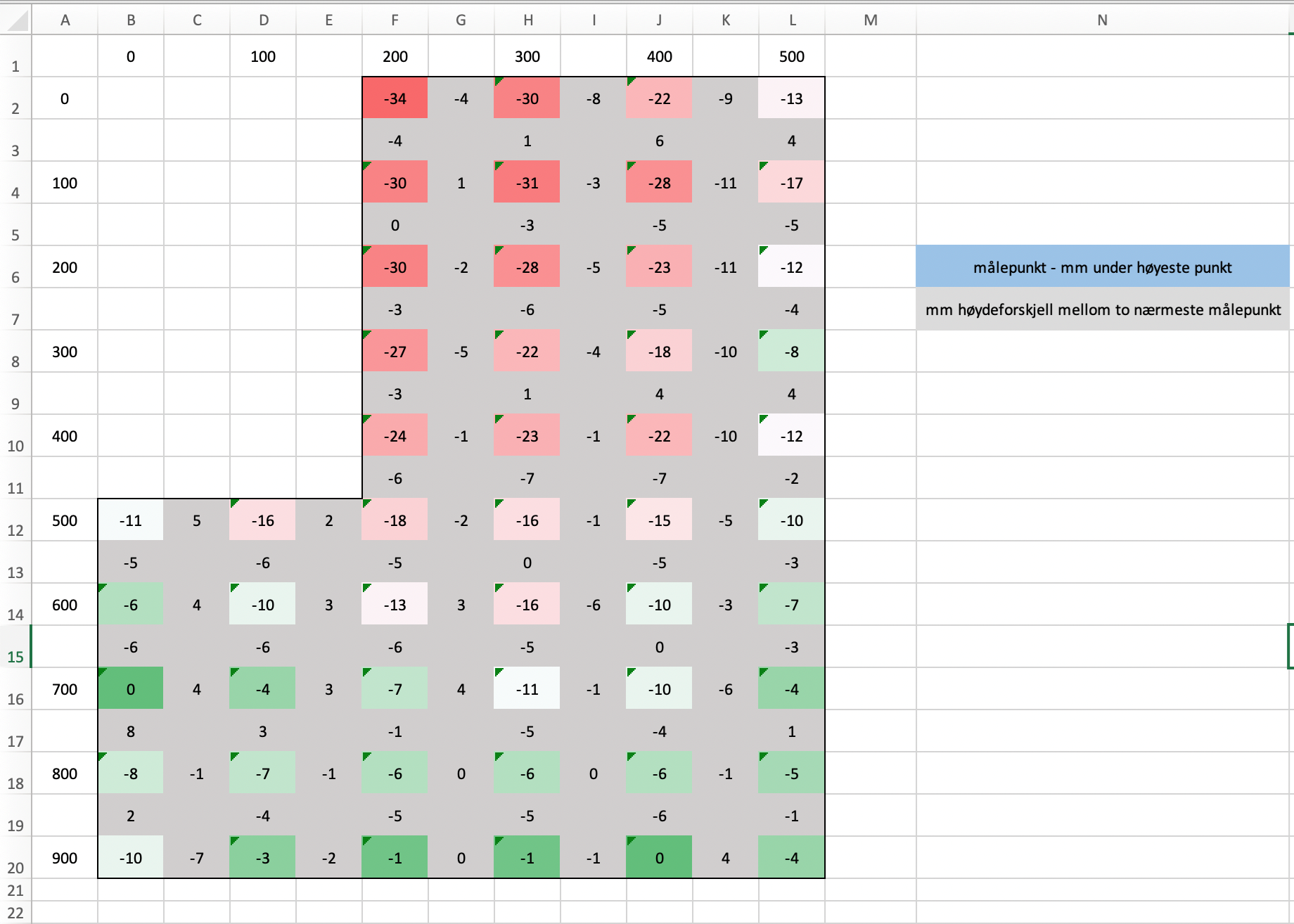Select column N header

tap(1102, 20)
